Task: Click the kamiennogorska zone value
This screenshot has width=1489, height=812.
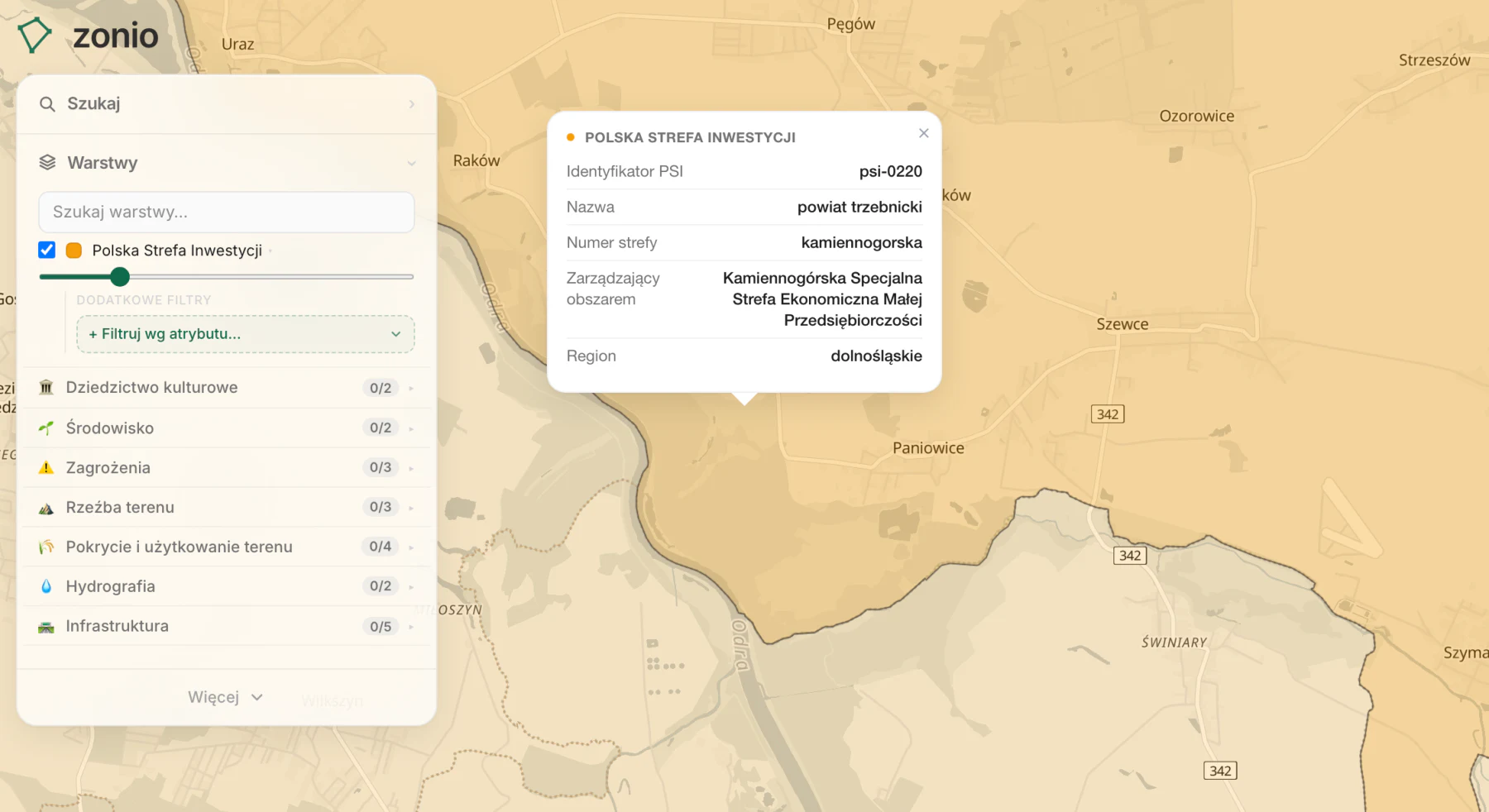Action: click(x=861, y=242)
